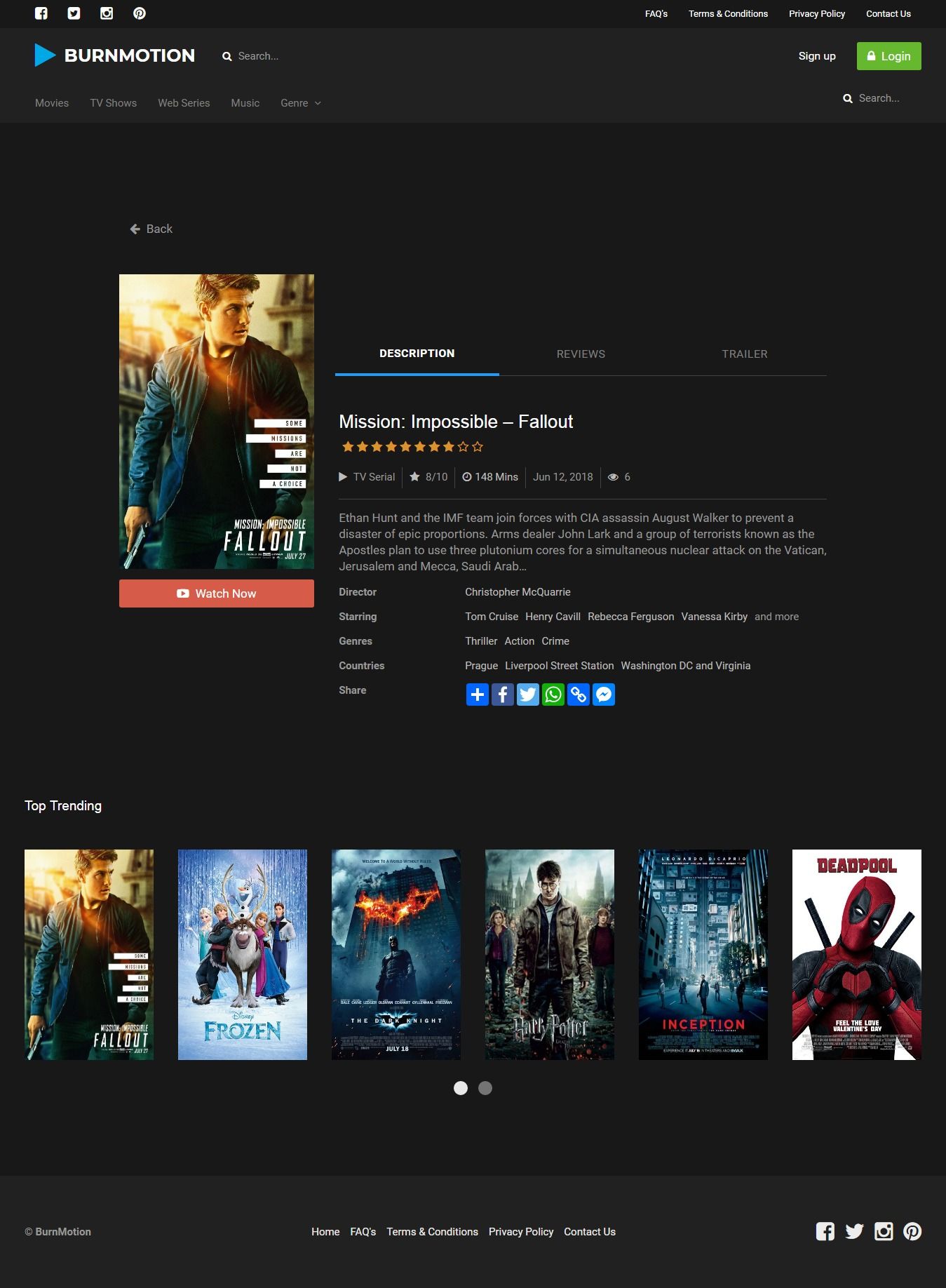Viewport: 946px width, 1288px height.
Task: Click the first rating star
Action: (347, 447)
